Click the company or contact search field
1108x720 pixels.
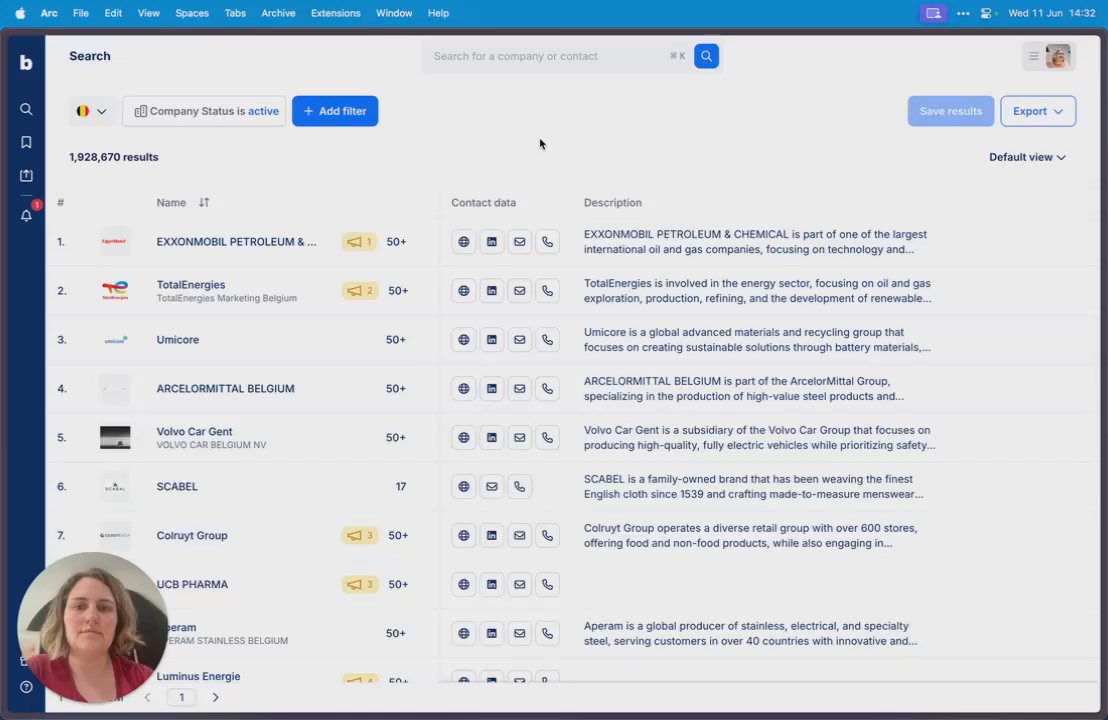pyautogui.click(x=551, y=56)
